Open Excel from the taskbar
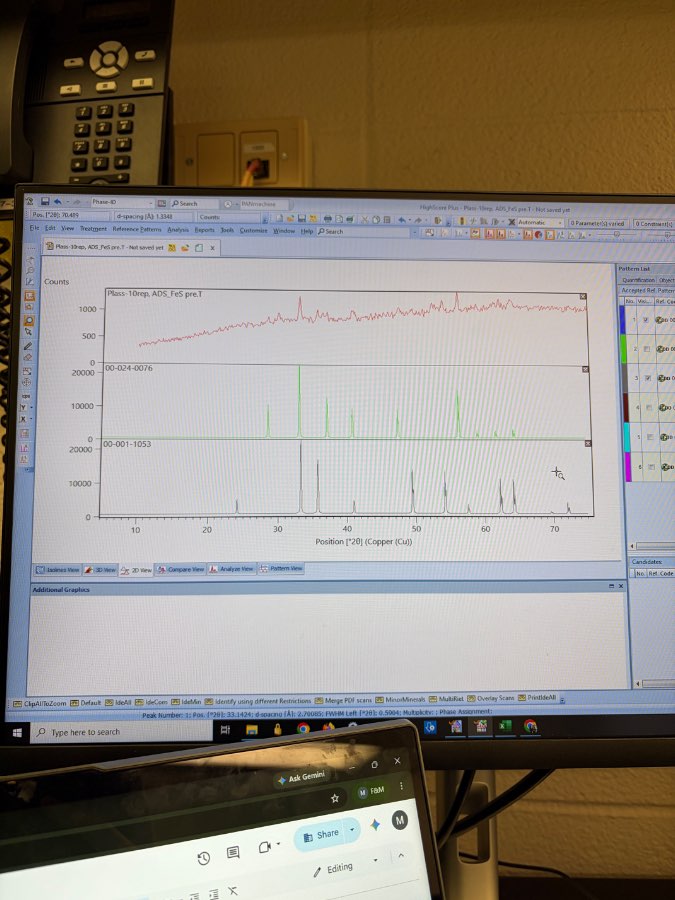This screenshot has width=675, height=900. tap(505, 726)
